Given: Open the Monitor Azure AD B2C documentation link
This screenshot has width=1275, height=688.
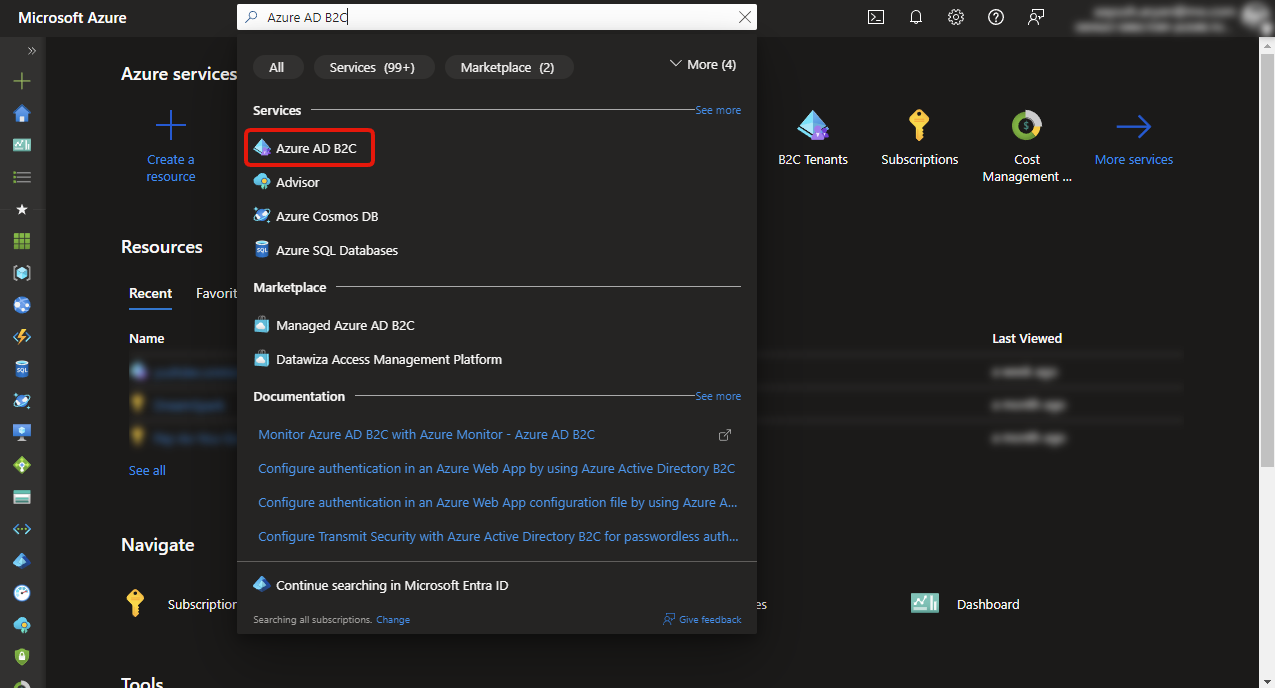Looking at the screenshot, I should click(x=426, y=434).
